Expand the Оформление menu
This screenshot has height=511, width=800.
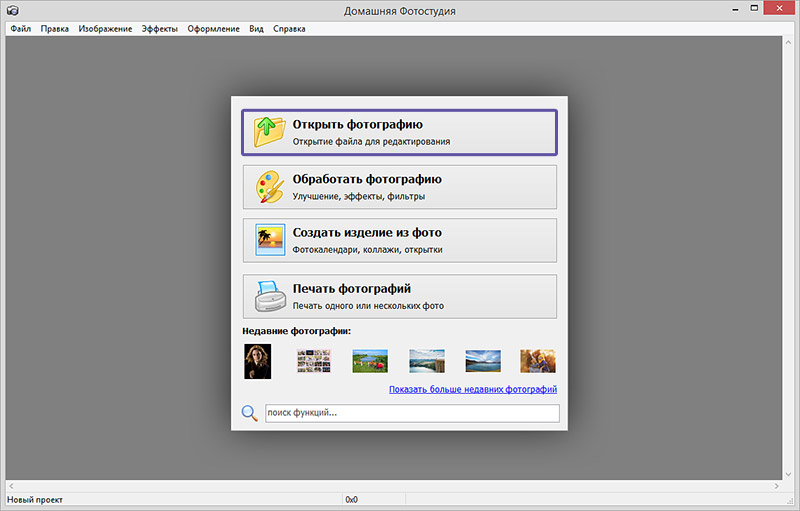point(213,29)
